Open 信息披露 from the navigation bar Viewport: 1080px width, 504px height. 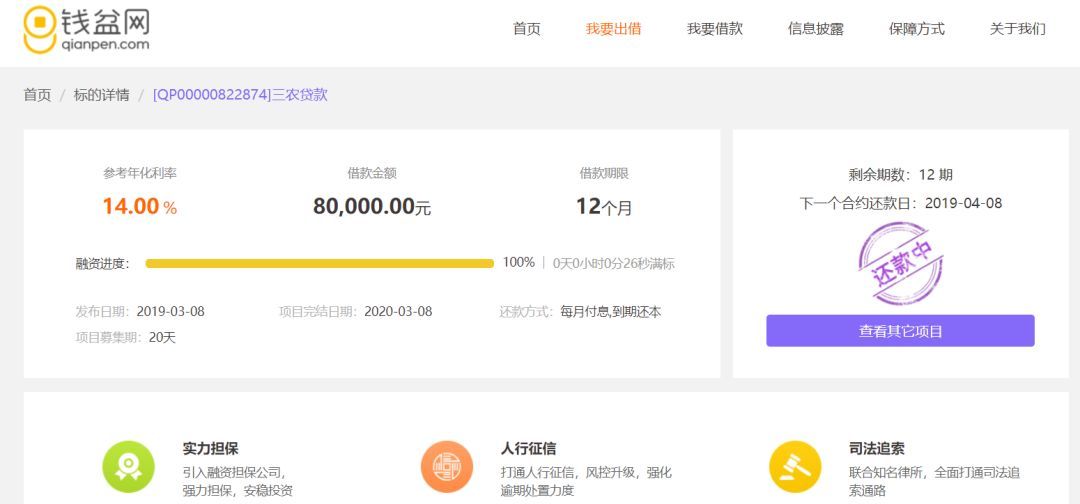tap(815, 29)
